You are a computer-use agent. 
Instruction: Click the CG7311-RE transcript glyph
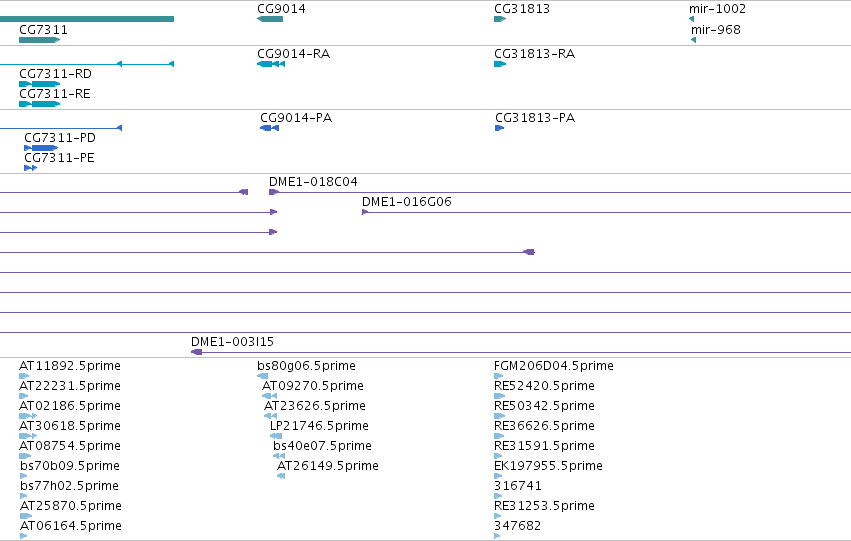click(40, 104)
